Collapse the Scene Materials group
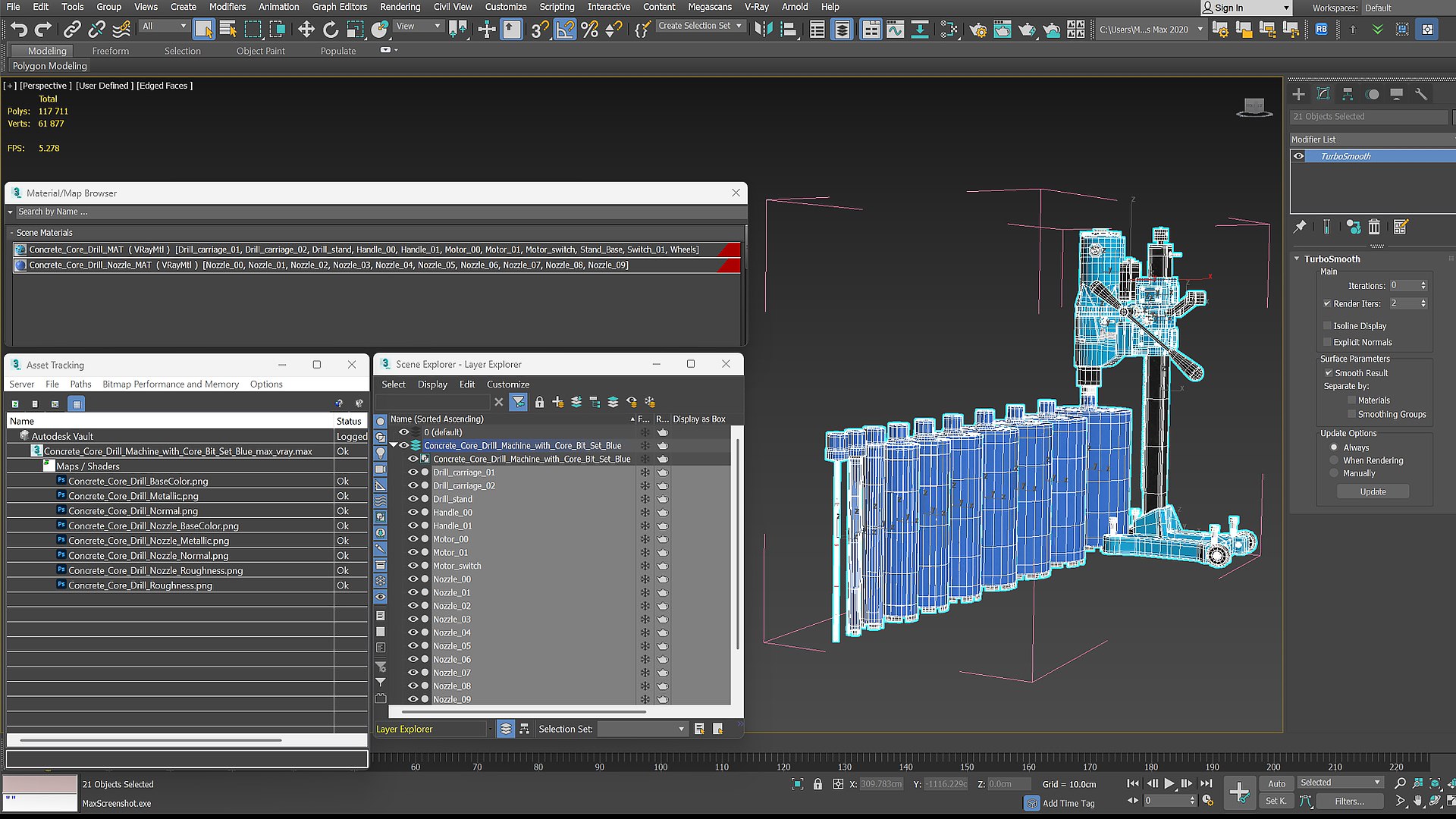 click(x=11, y=233)
